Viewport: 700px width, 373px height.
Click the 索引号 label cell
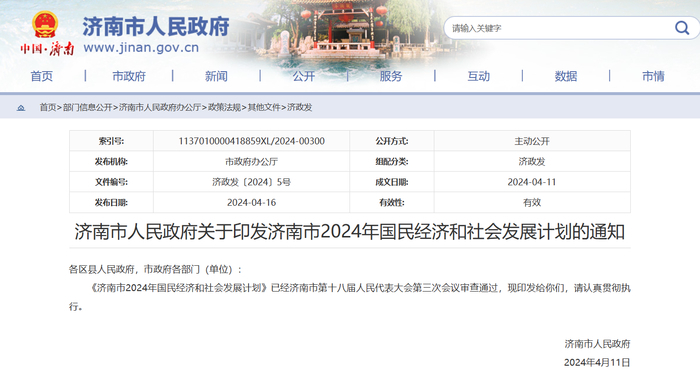click(111, 141)
